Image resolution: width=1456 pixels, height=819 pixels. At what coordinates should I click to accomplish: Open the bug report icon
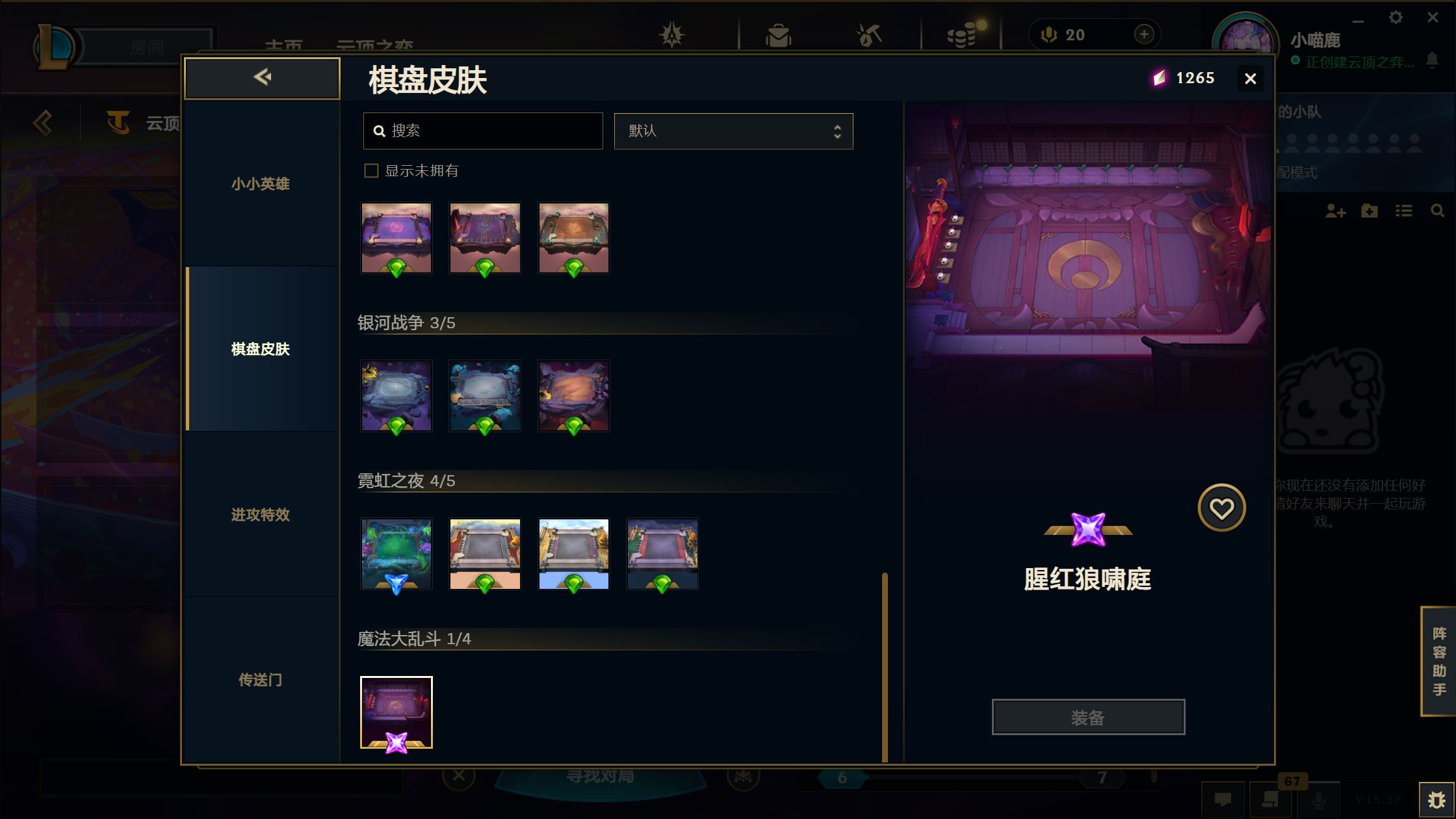click(1436, 799)
